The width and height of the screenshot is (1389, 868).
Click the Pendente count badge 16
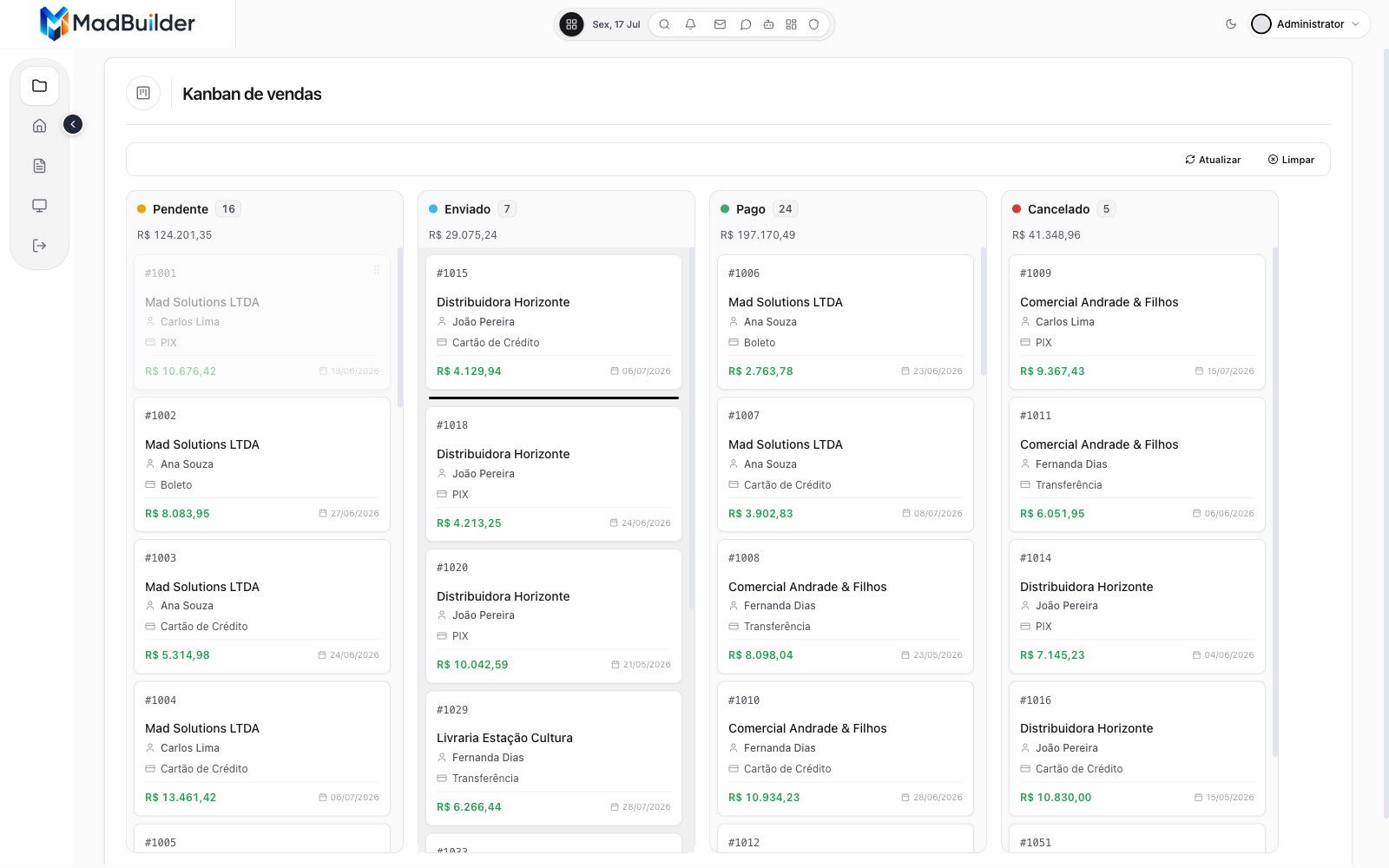tap(228, 209)
